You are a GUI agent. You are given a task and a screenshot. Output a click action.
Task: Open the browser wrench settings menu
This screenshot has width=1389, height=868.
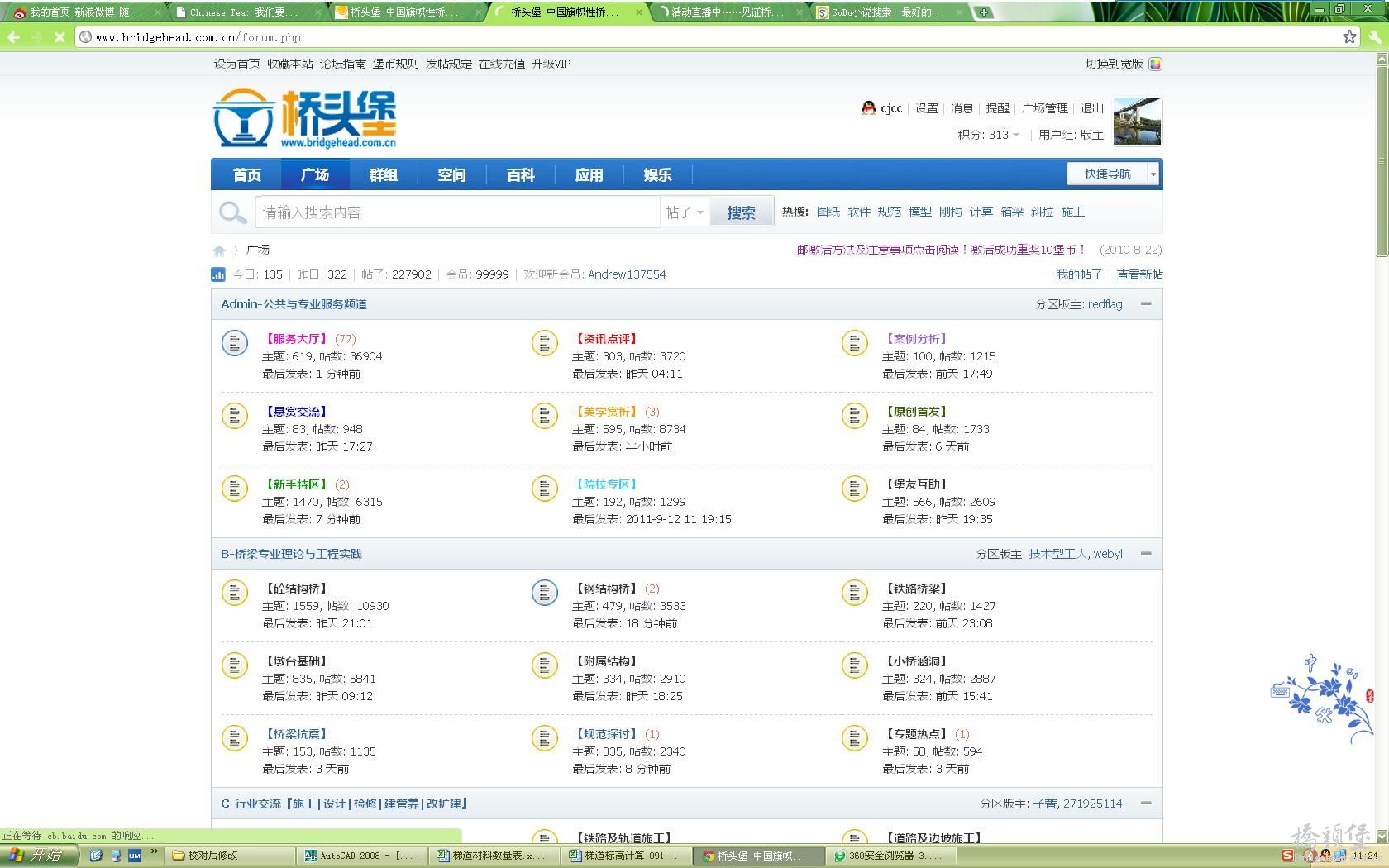point(1376,37)
